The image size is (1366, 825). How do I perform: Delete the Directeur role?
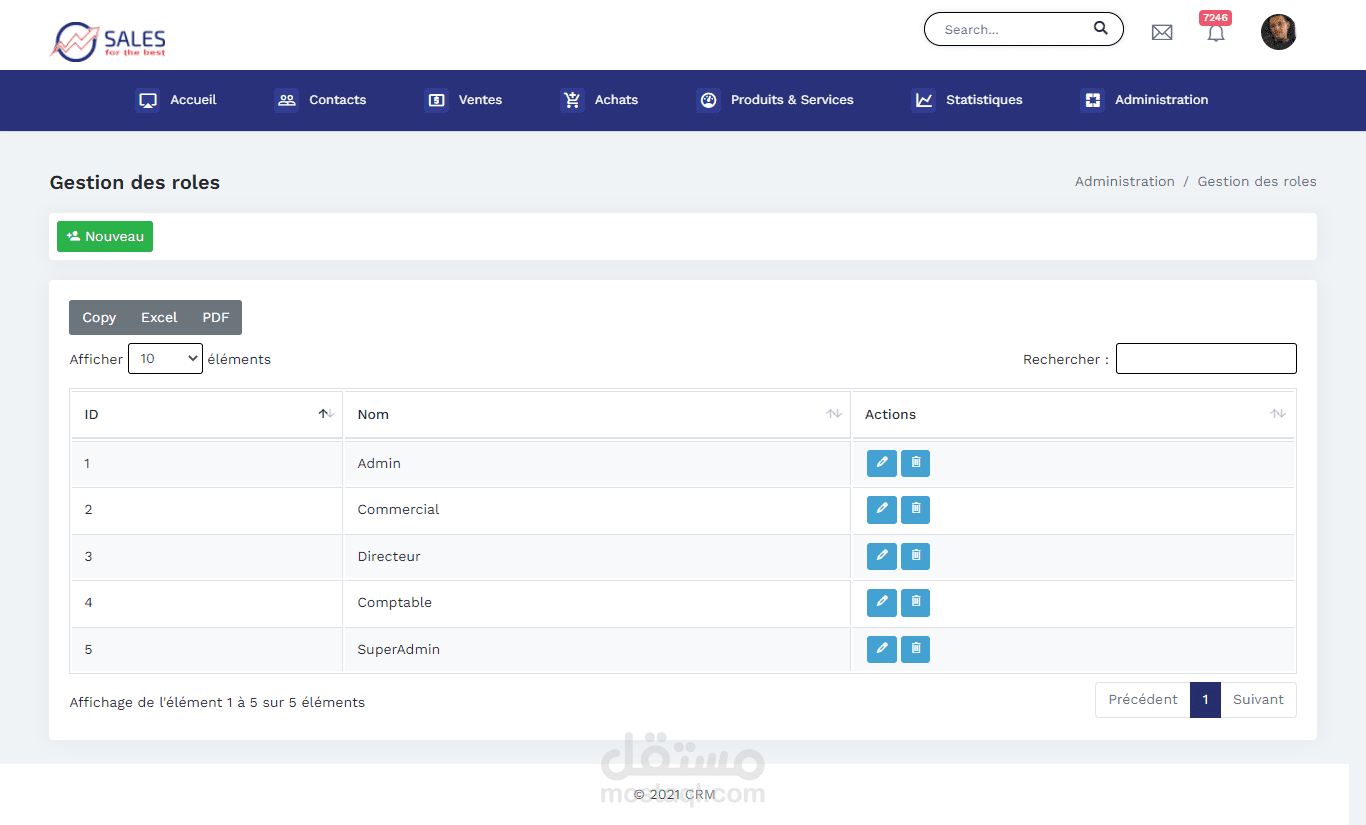[x=916, y=556]
